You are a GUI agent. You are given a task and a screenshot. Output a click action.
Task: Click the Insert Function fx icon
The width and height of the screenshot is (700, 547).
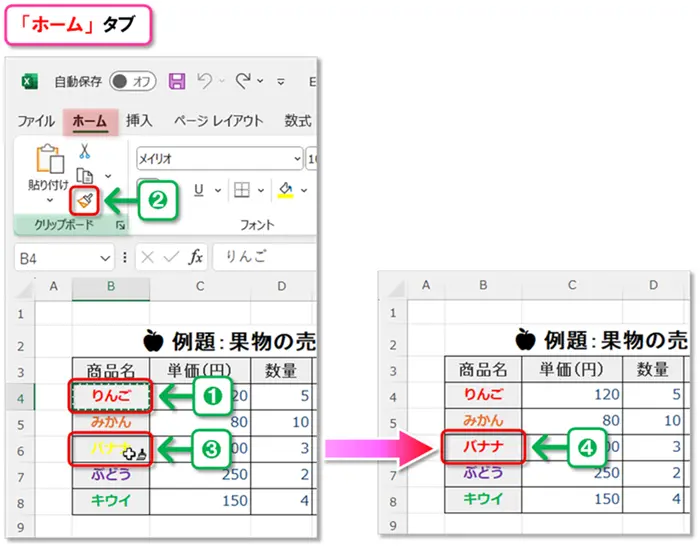[196, 257]
